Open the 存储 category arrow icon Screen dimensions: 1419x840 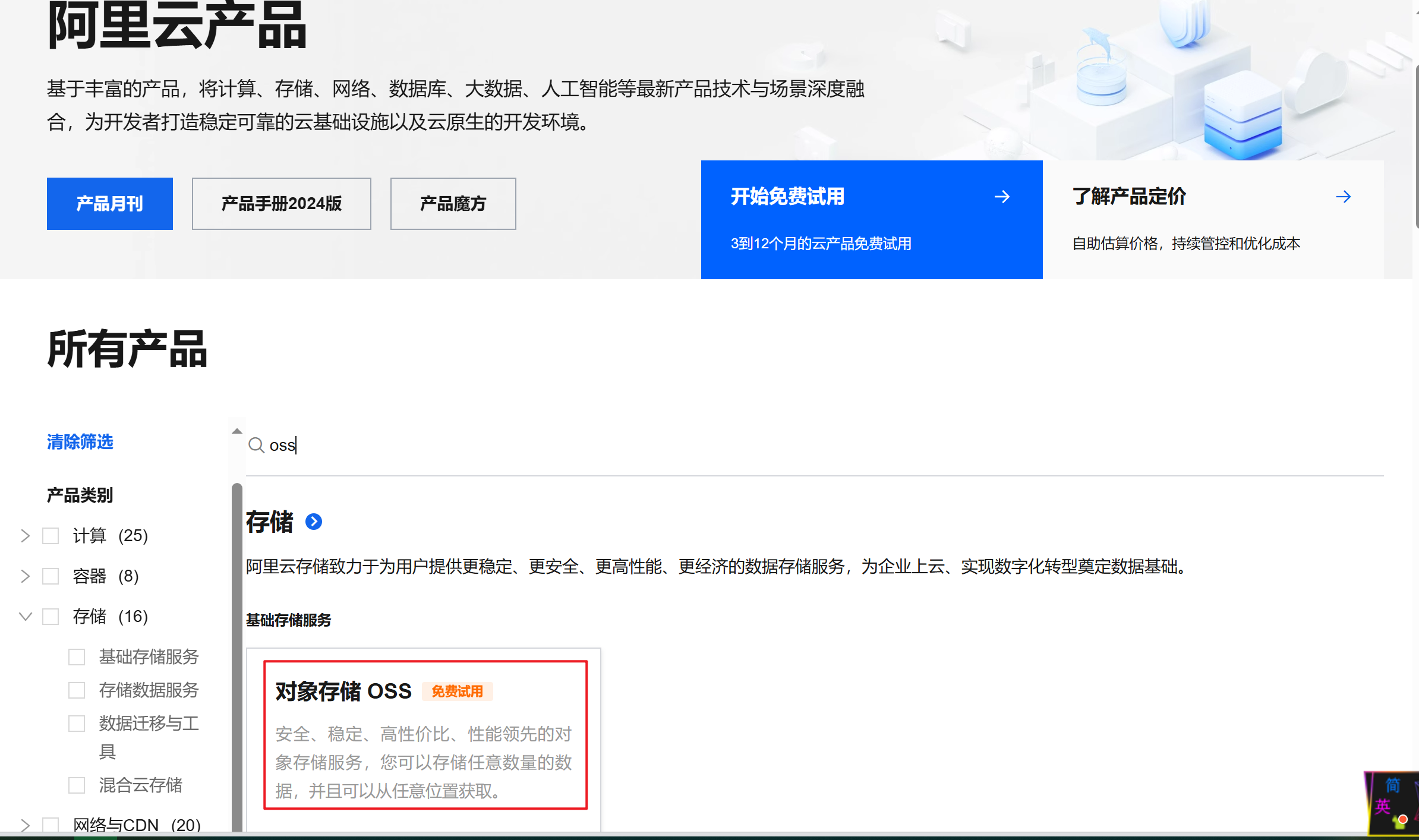click(x=314, y=522)
